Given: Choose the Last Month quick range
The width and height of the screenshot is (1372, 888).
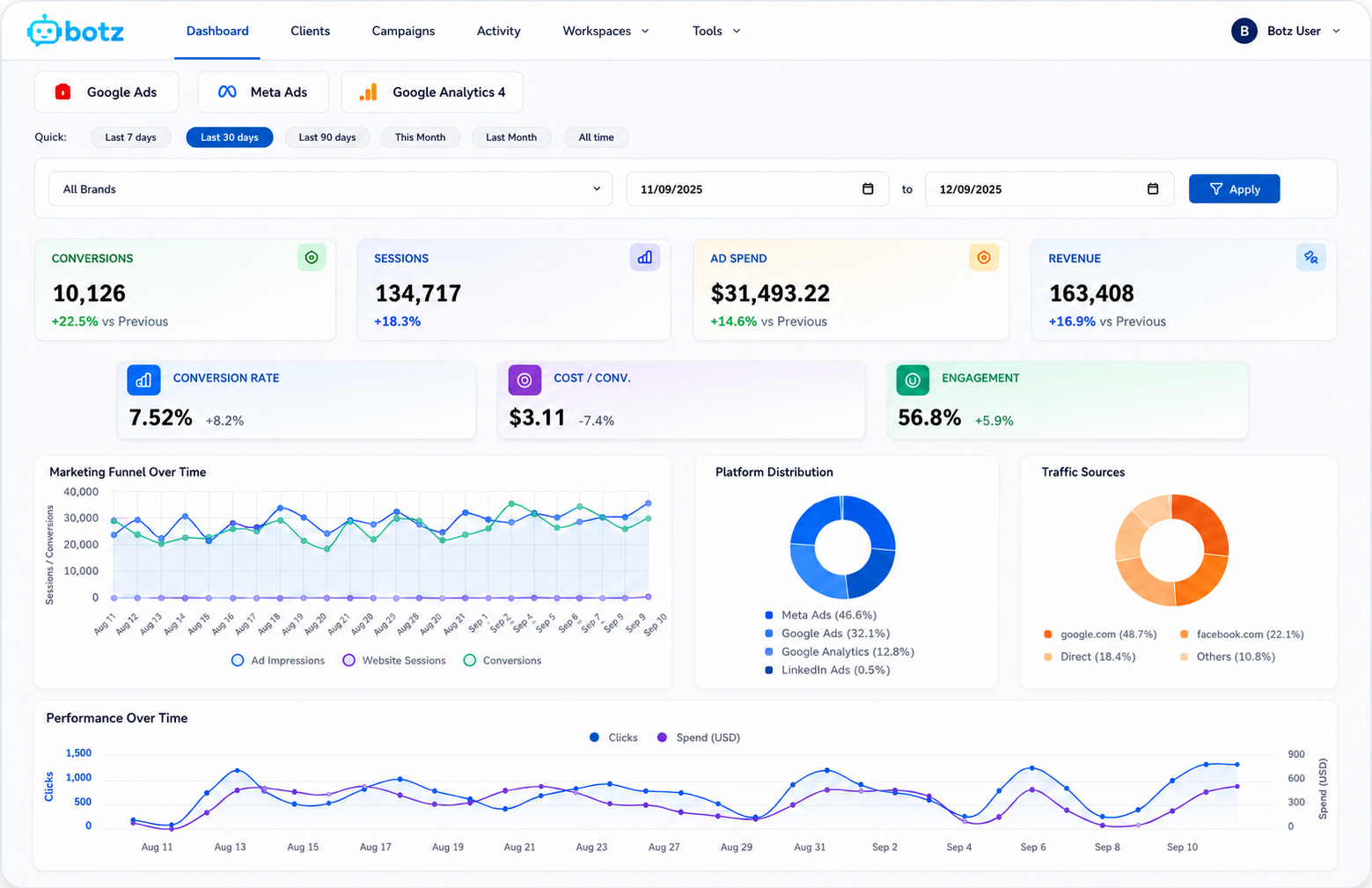Looking at the screenshot, I should (x=511, y=137).
